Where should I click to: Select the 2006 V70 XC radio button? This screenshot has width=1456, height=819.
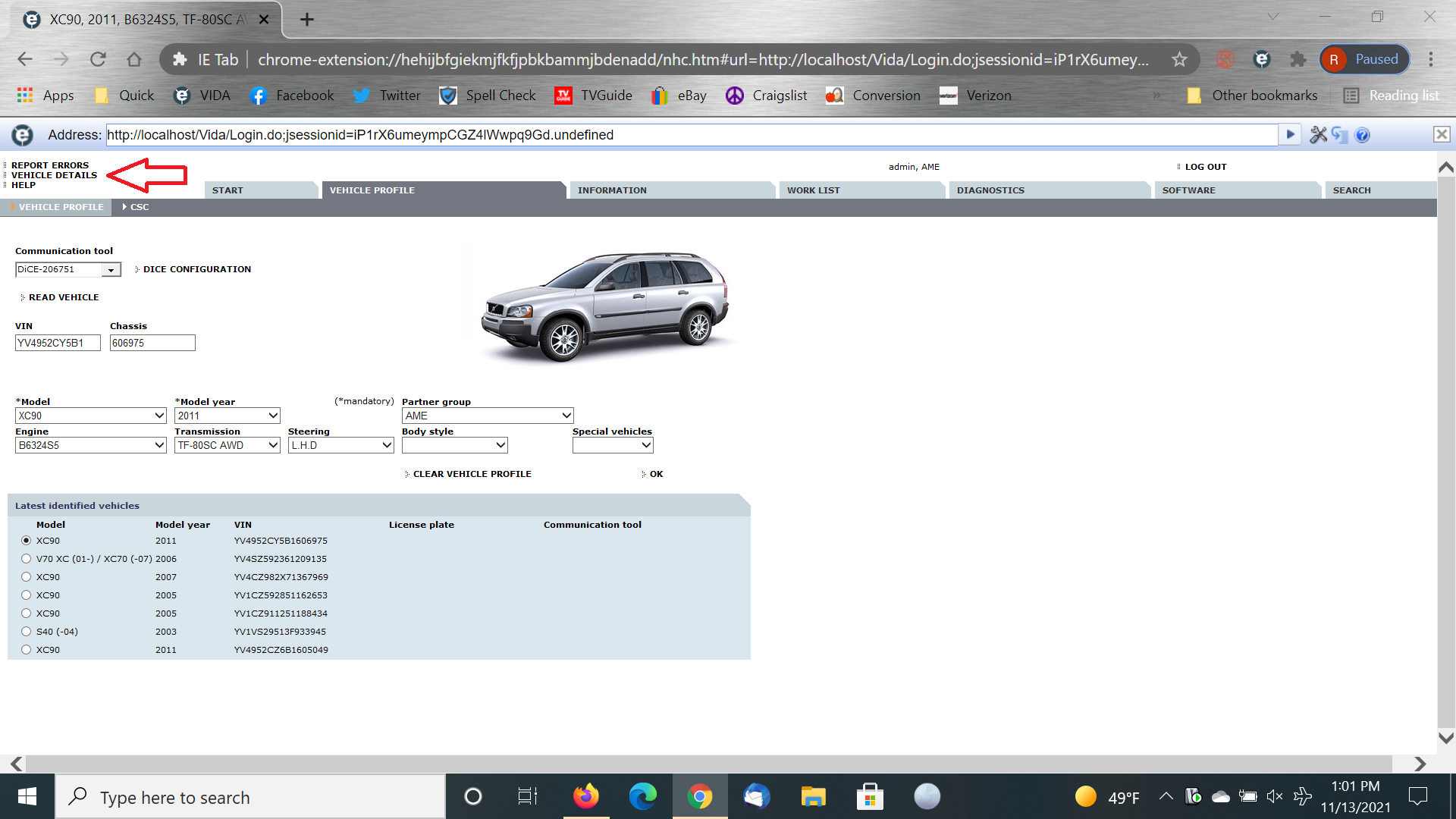[27, 559]
